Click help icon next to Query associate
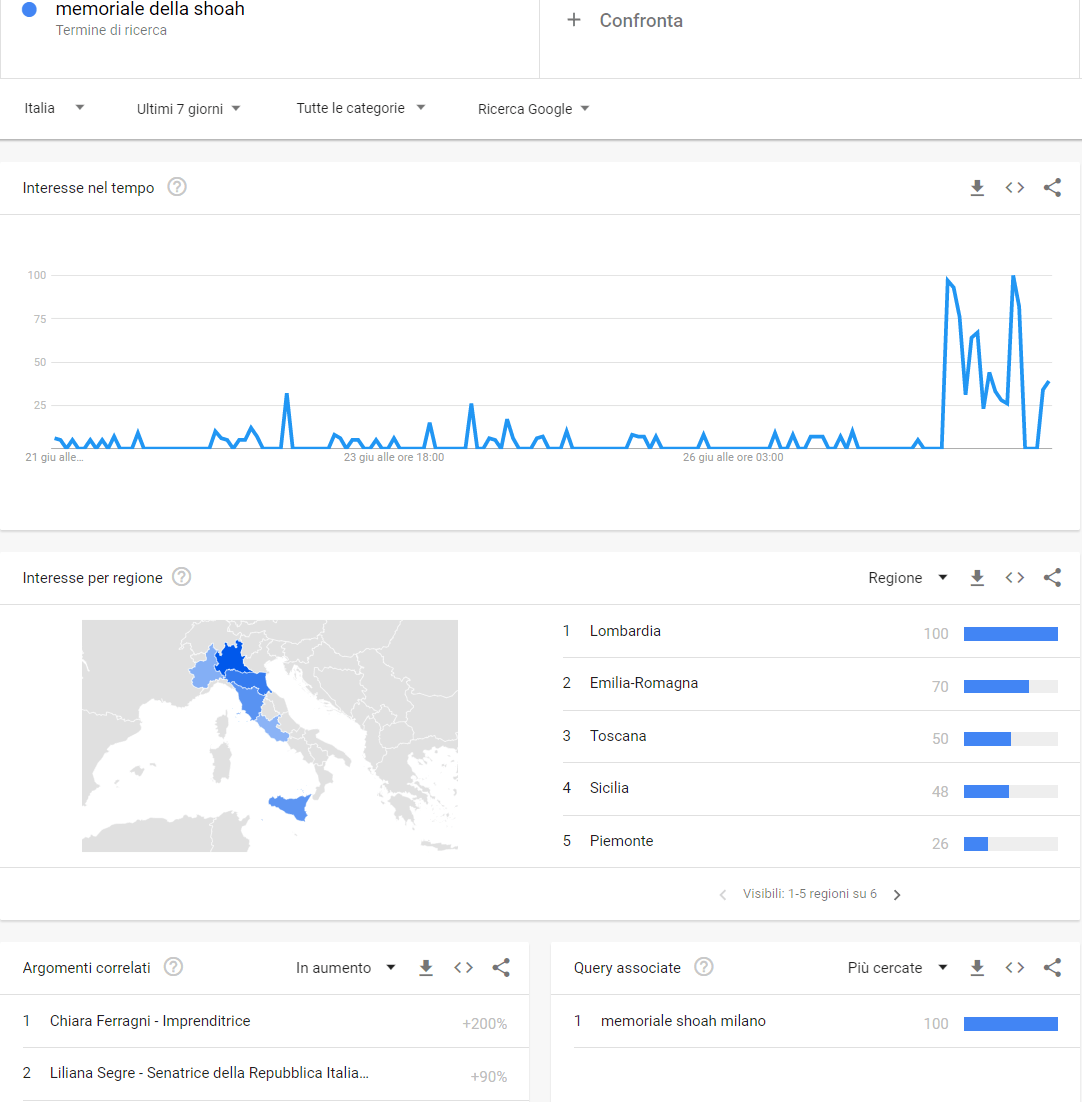The height and width of the screenshot is (1102, 1082). (704, 967)
